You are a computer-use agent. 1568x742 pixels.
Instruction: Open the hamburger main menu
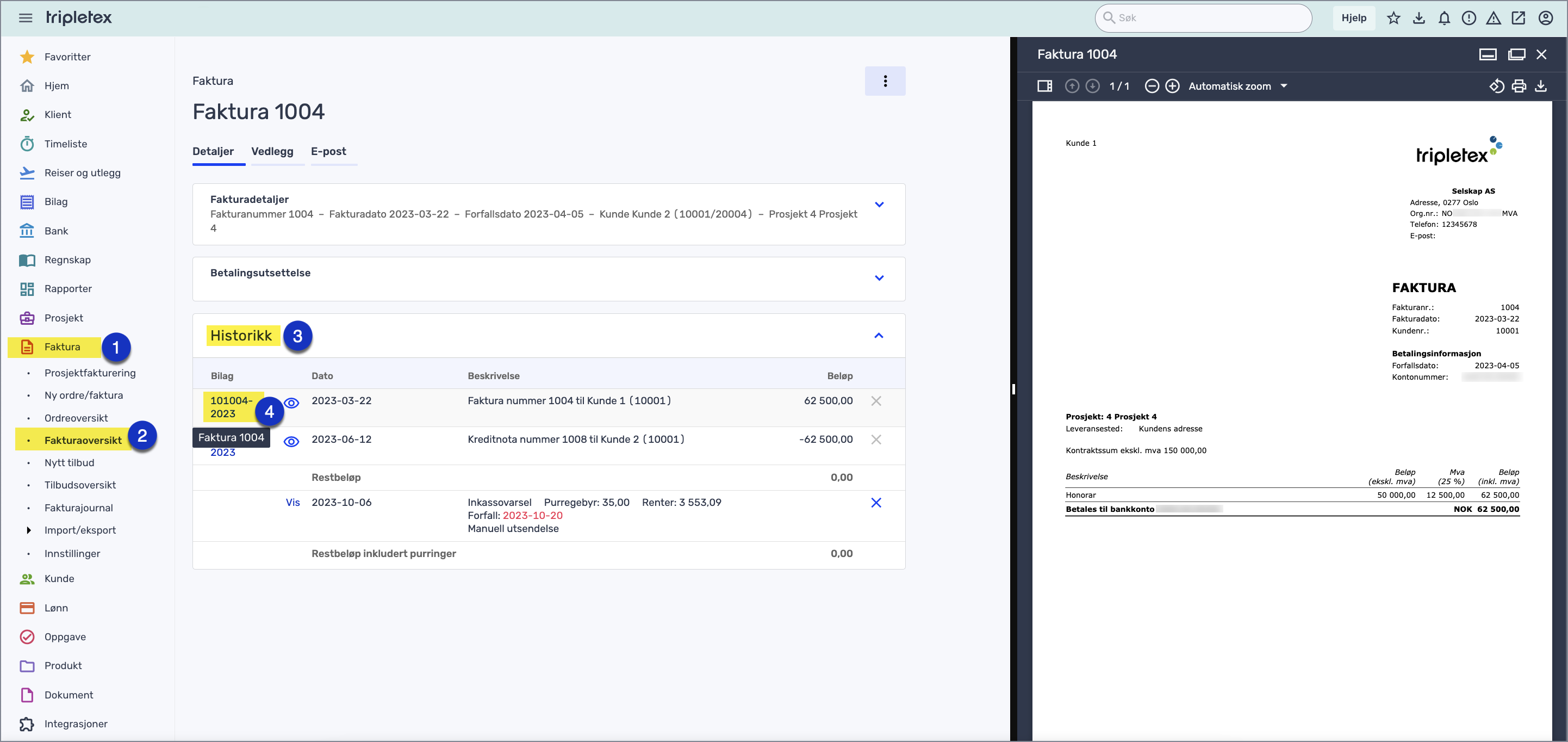click(25, 17)
